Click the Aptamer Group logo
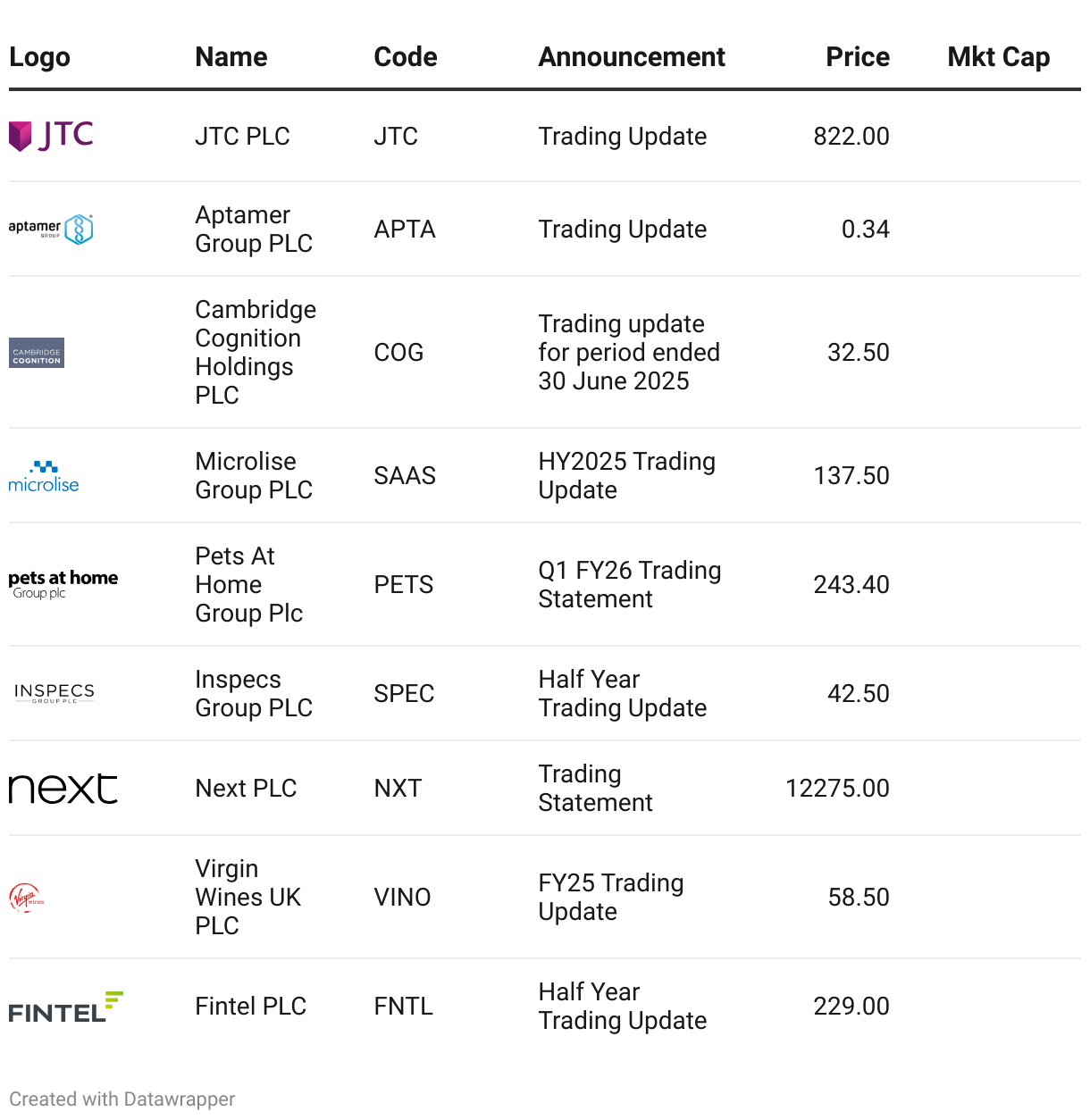Viewport: 1090px width, 1120px height. tap(51, 229)
